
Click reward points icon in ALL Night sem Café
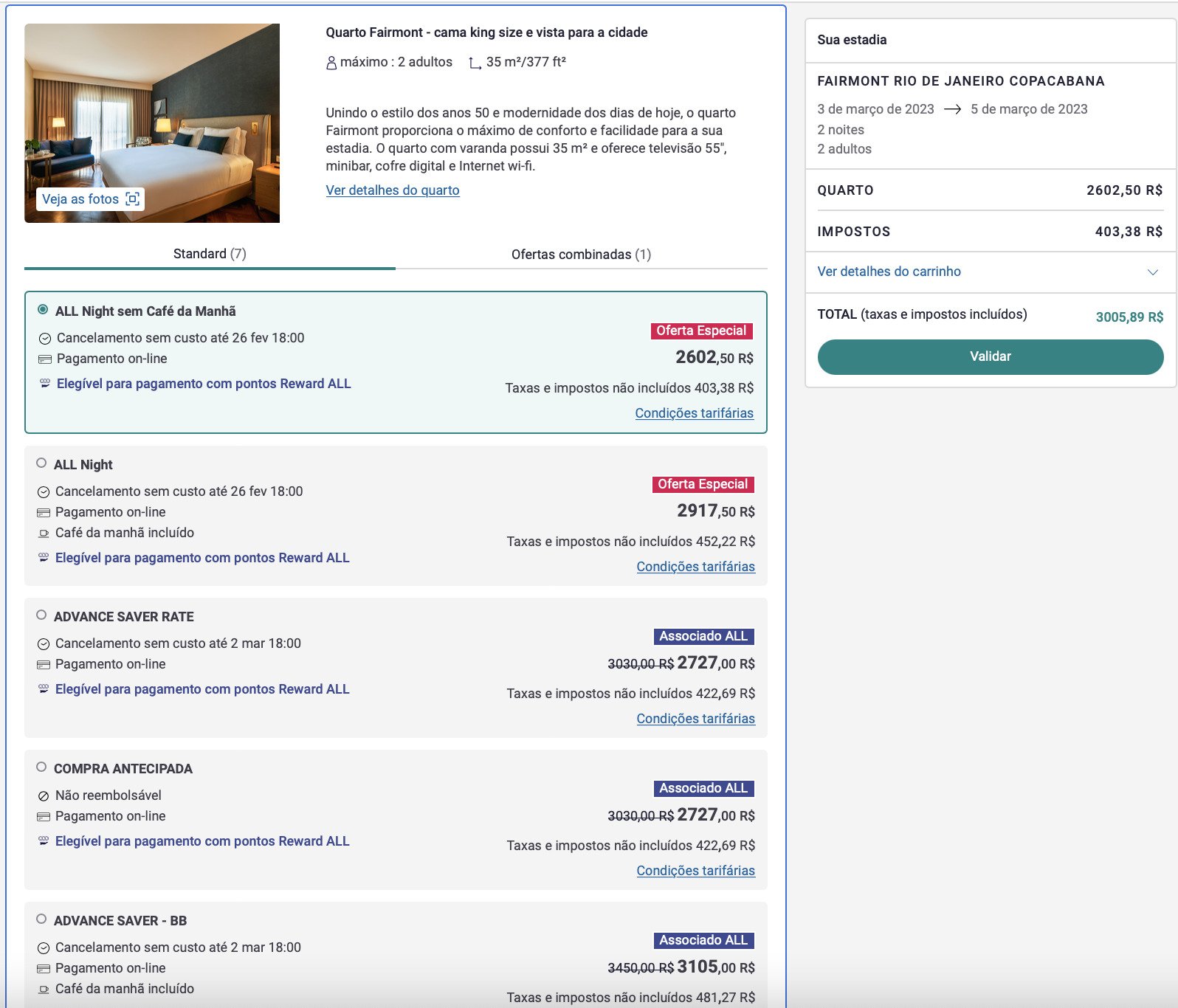point(45,384)
